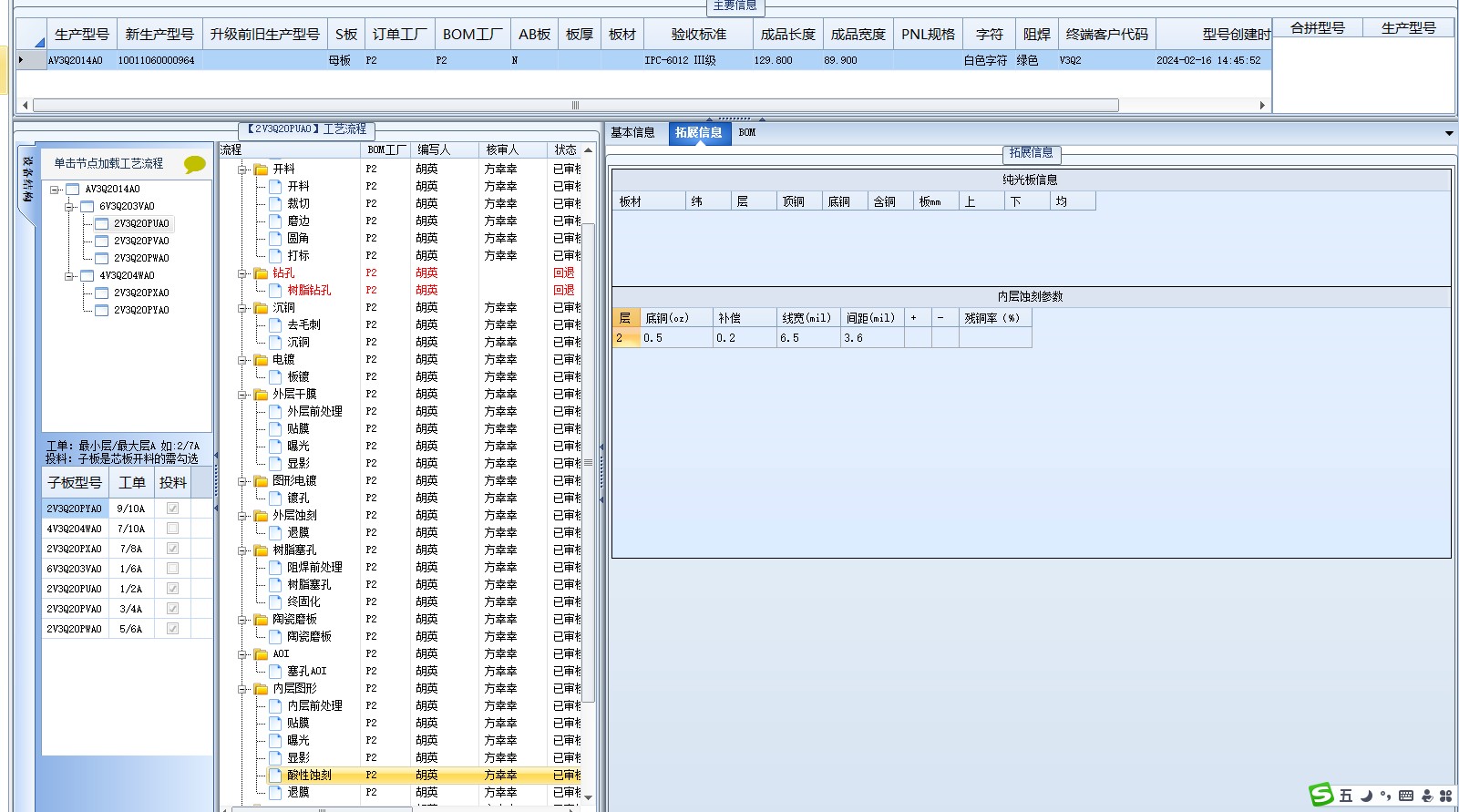The width and height of the screenshot is (1459, 812).
Task: Click the AV3Q2014A0 node window icon
Action: click(73, 190)
